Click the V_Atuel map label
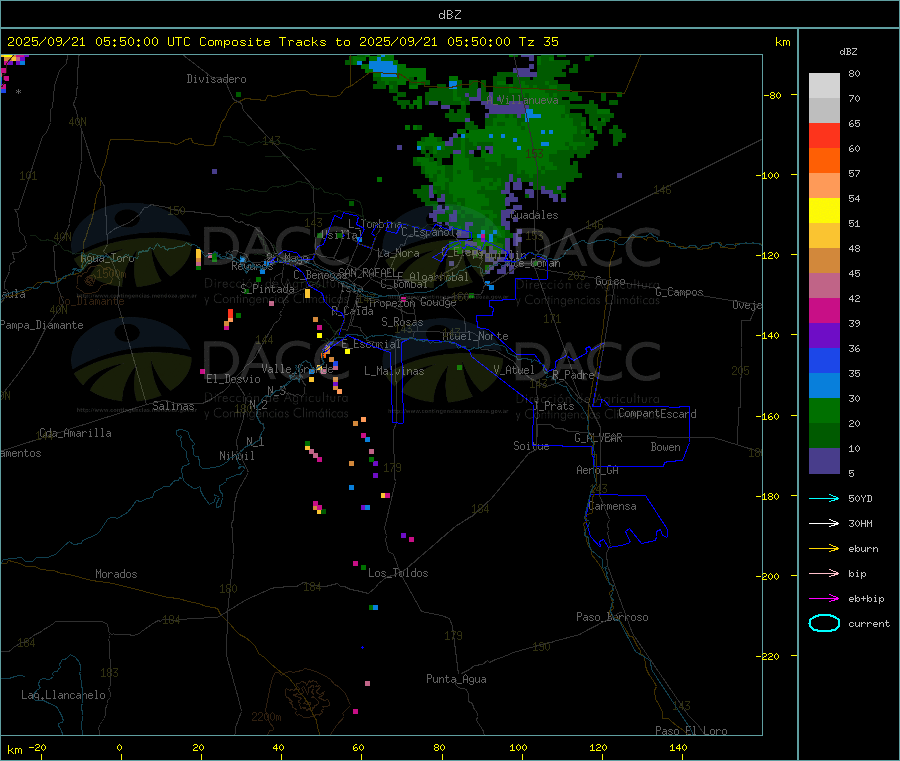Screen dimensions: 900x761 coord(514,370)
